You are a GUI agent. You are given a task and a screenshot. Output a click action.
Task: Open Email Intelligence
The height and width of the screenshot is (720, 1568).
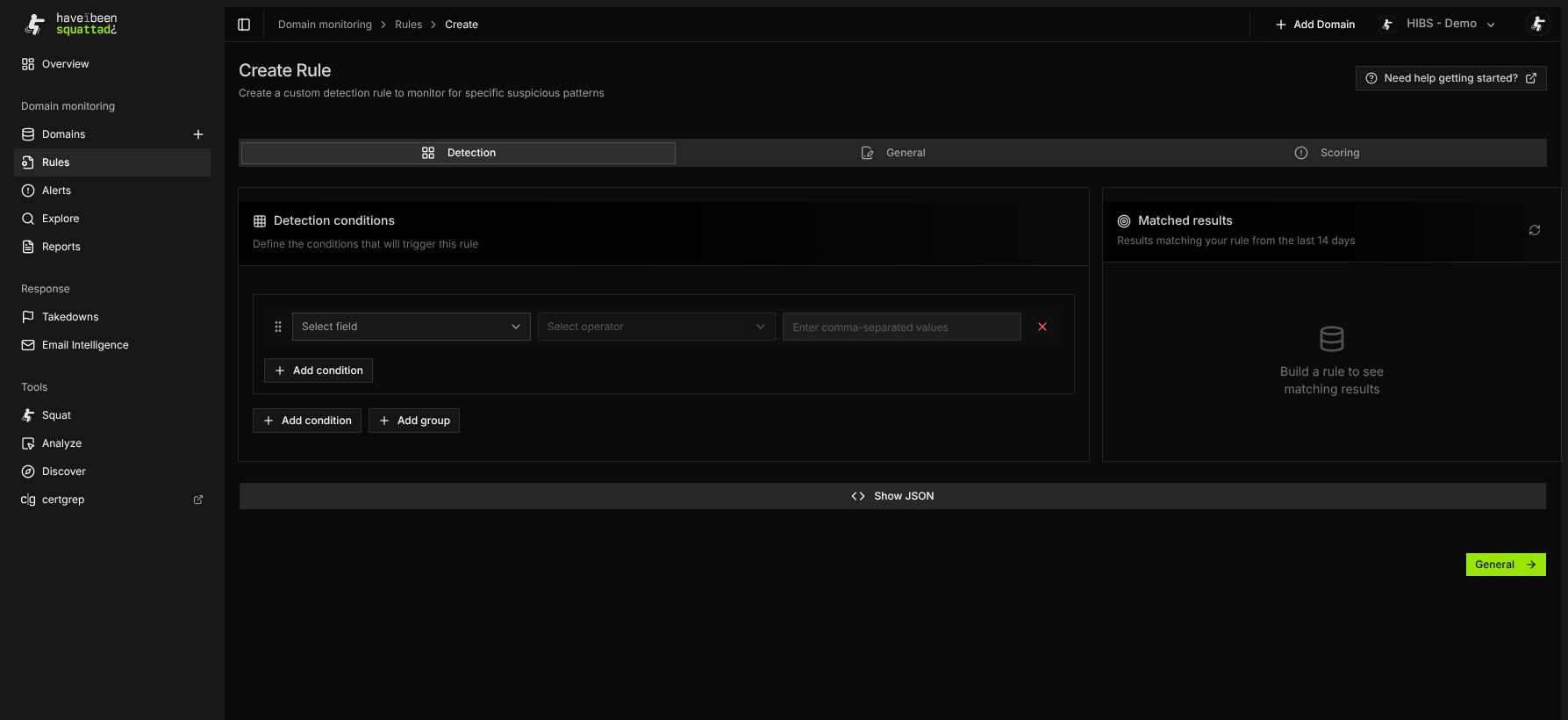pyautogui.click(x=112, y=345)
